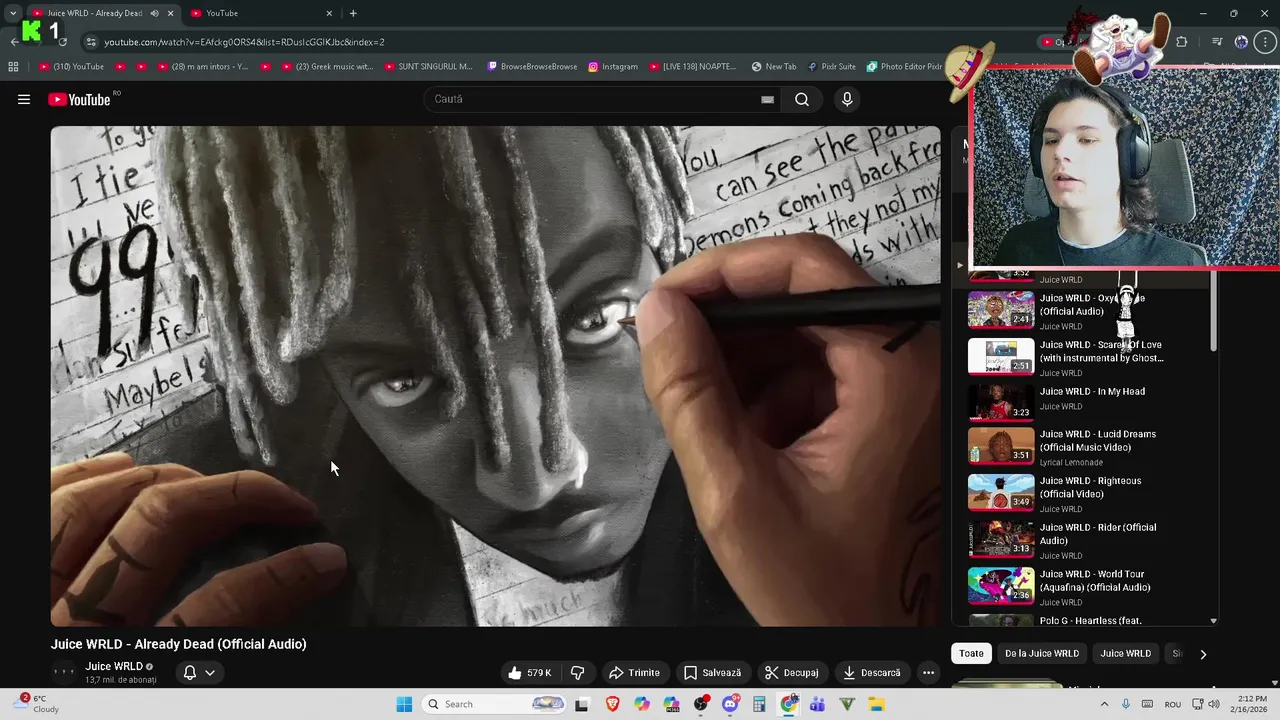This screenshot has width=1280, height=720.
Task: Open Task View on the taskbar
Action: click(x=582, y=704)
